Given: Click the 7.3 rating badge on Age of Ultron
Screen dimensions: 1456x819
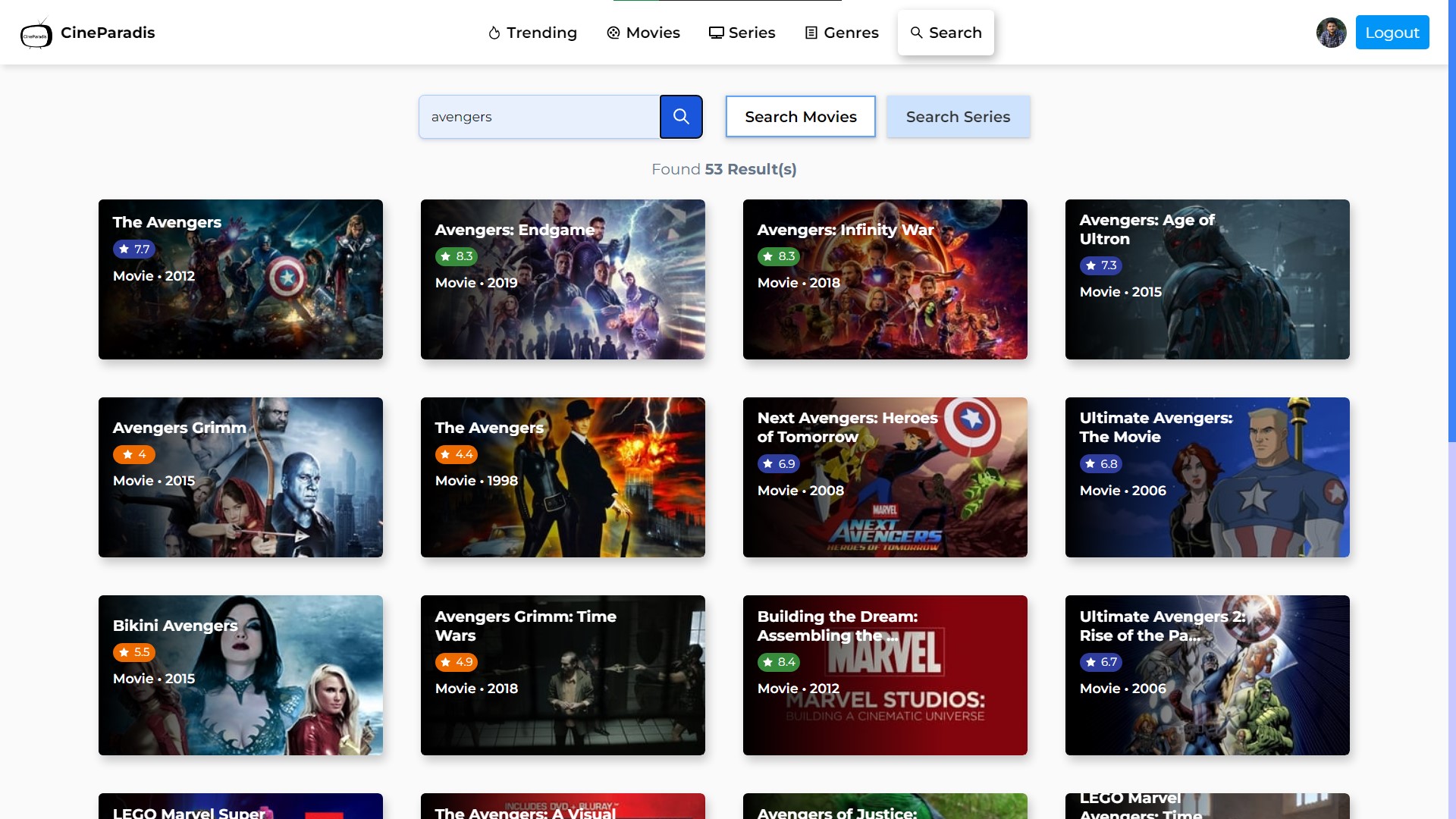Looking at the screenshot, I should point(1101,265).
